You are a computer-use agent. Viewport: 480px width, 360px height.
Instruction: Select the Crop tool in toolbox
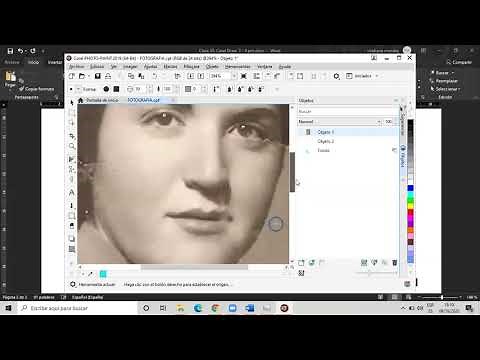pos(72,136)
